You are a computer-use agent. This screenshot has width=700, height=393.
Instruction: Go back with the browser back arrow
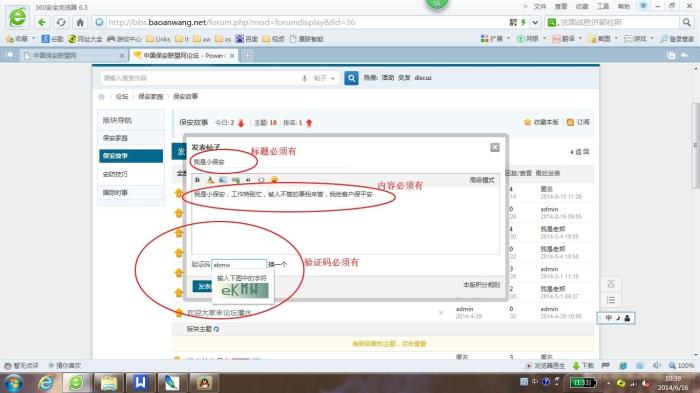pos(42,22)
